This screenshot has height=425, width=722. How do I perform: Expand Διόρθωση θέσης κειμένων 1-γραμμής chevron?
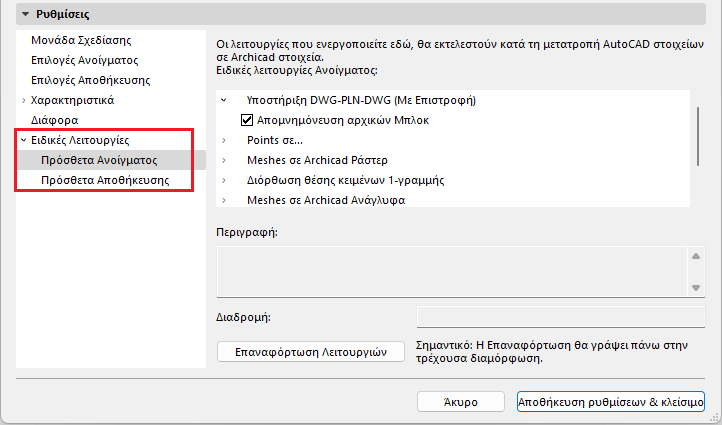coord(225,180)
